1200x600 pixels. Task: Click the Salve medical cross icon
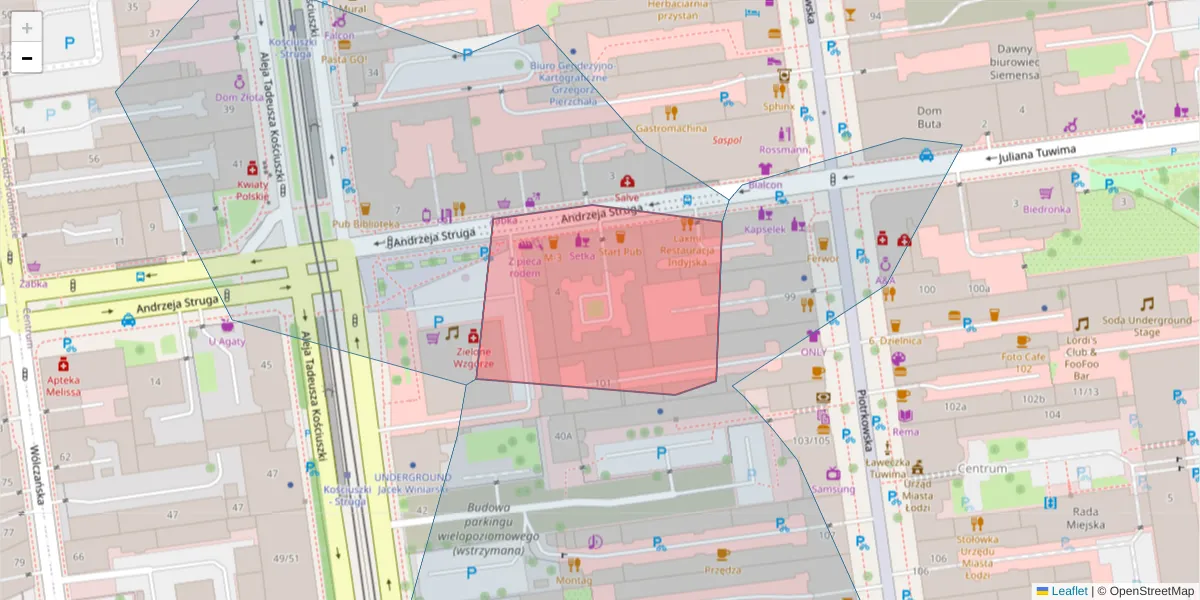[628, 183]
